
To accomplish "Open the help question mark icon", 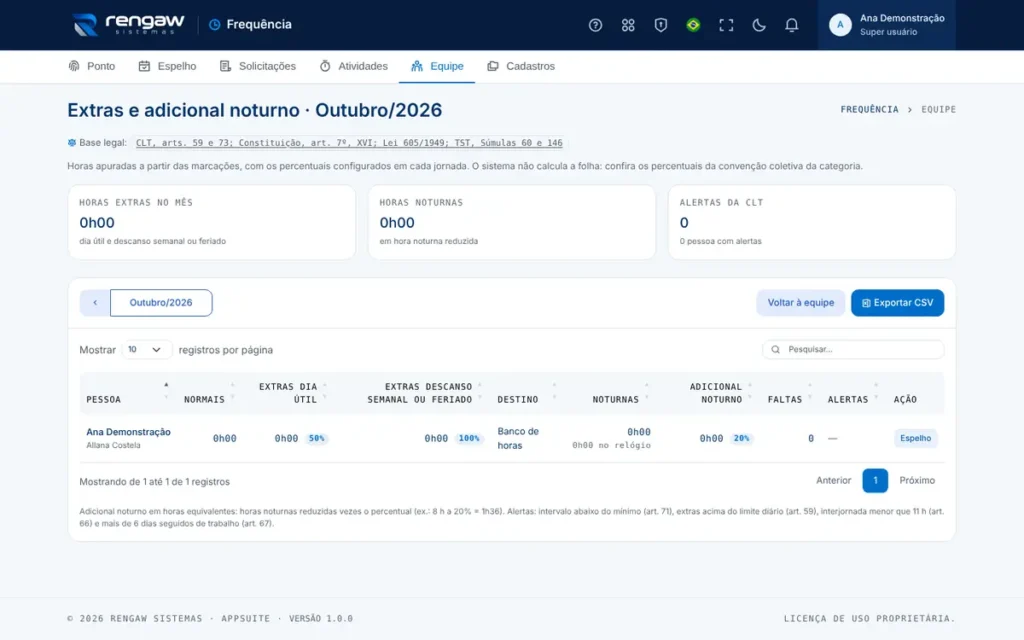I will coord(595,25).
